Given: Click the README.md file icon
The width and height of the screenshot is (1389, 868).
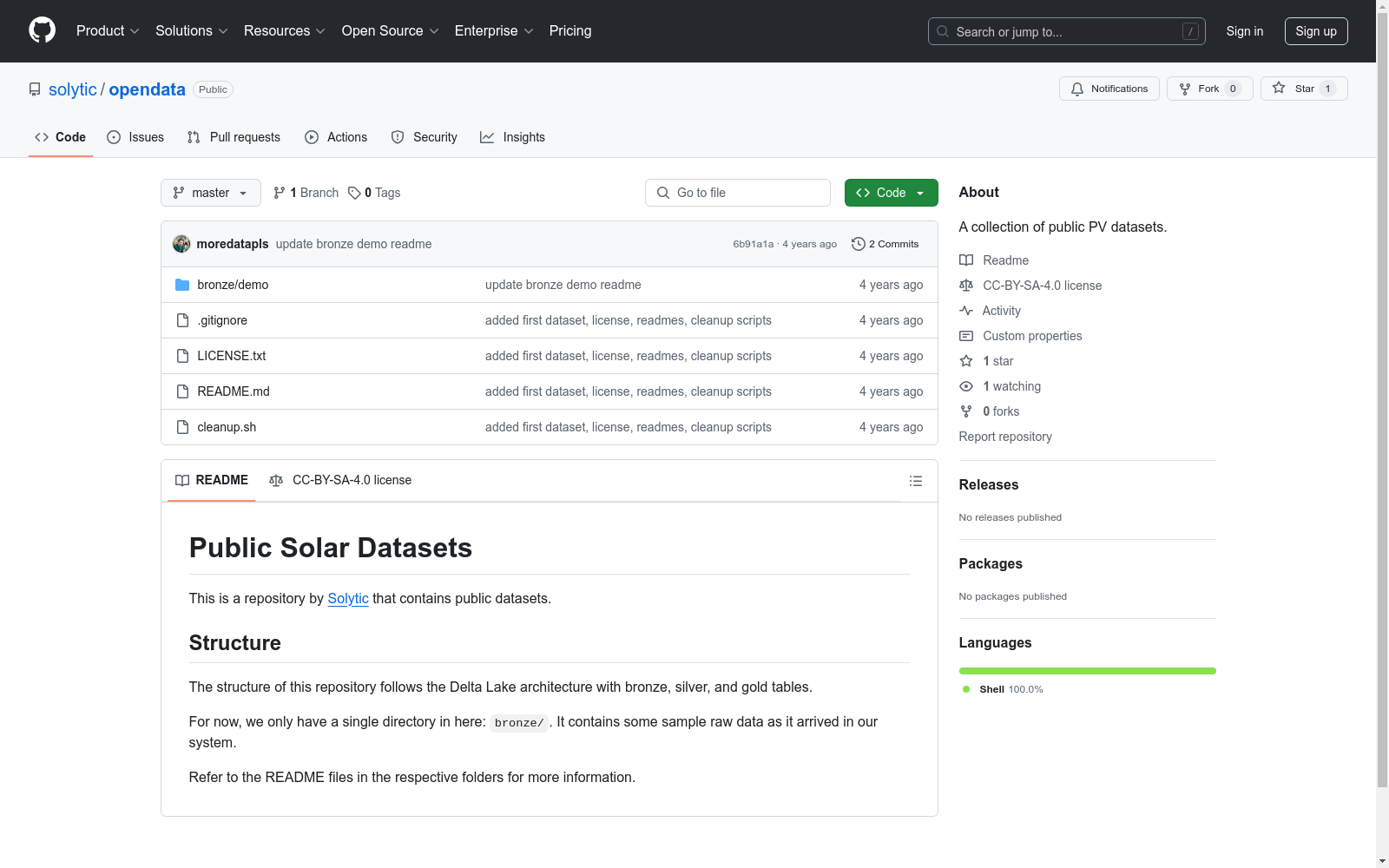Looking at the screenshot, I should 182,391.
